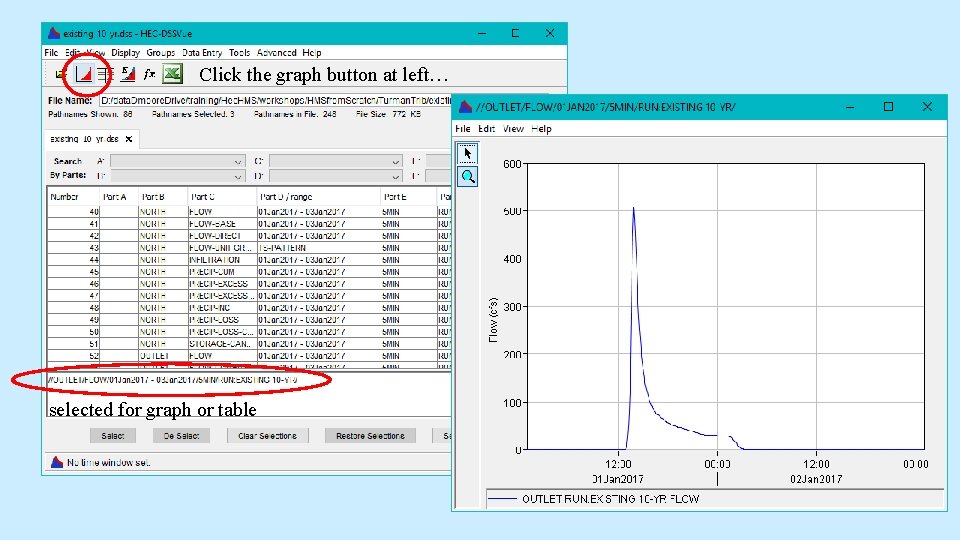Click the Tabulate data toolbar icon
Image resolution: width=960 pixels, height=540 pixels.
click(x=105, y=74)
